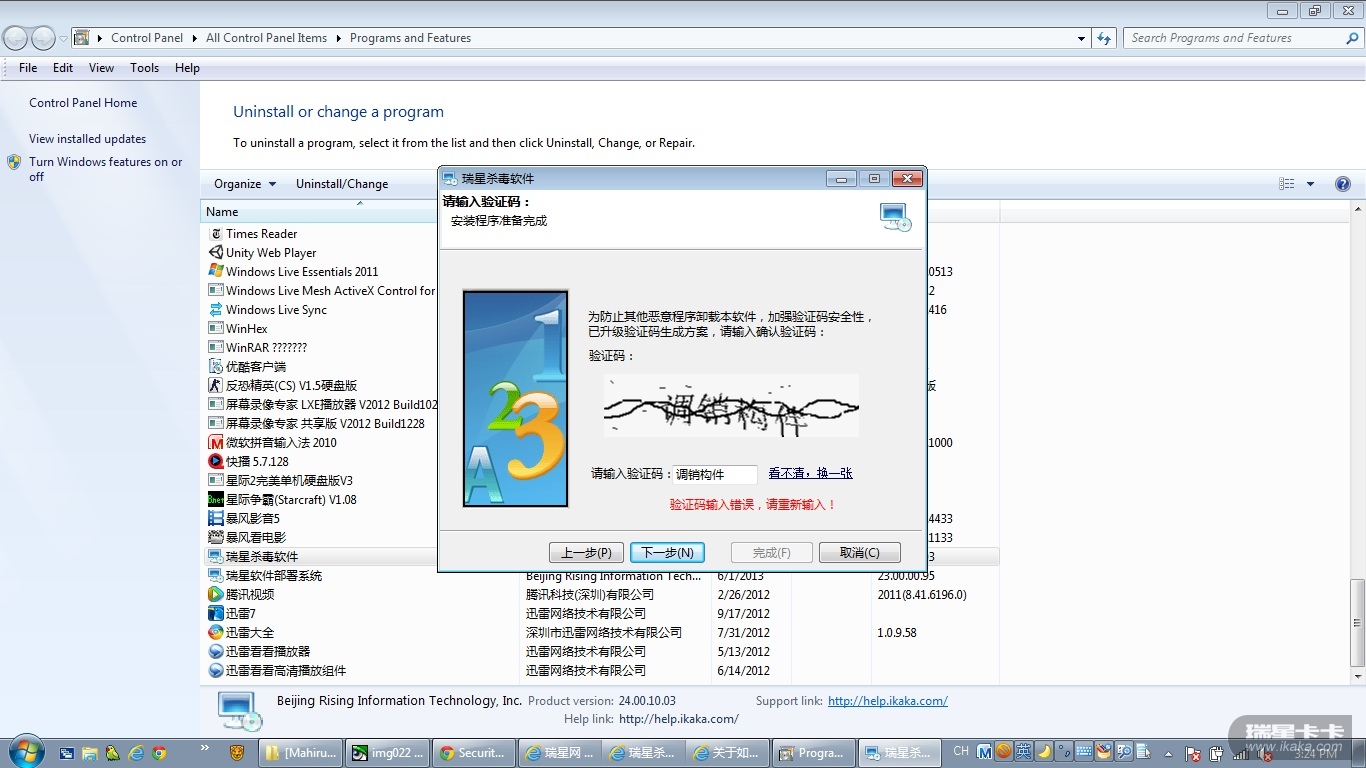Click the Microsoft Pinyin M icon in language bar
This screenshot has width=1366, height=768.
[984, 751]
